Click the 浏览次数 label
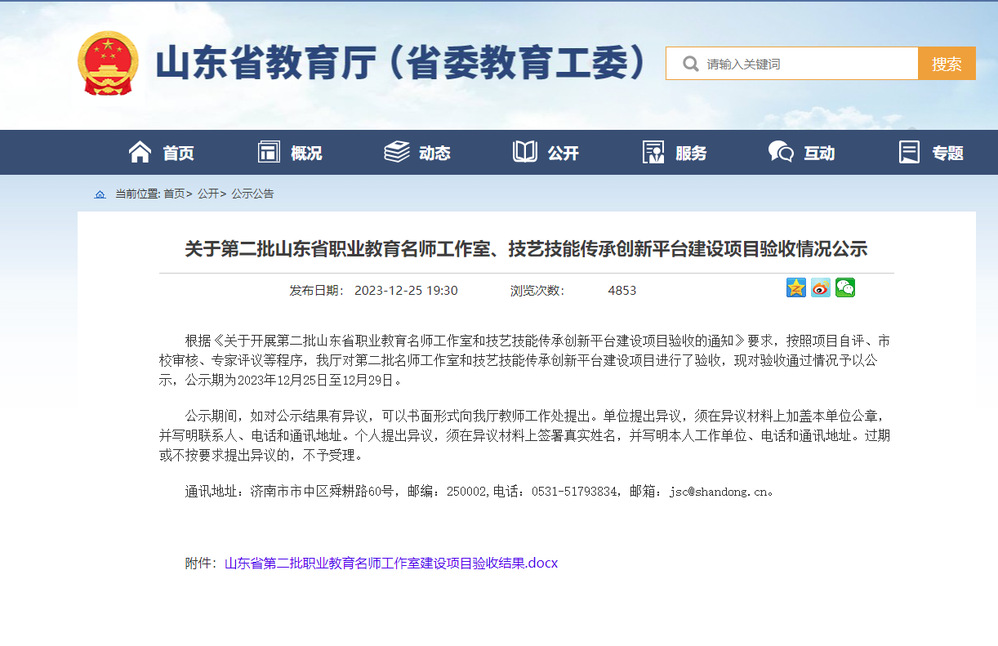Image resolution: width=998 pixels, height=646 pixels. (x=537, y=291)
